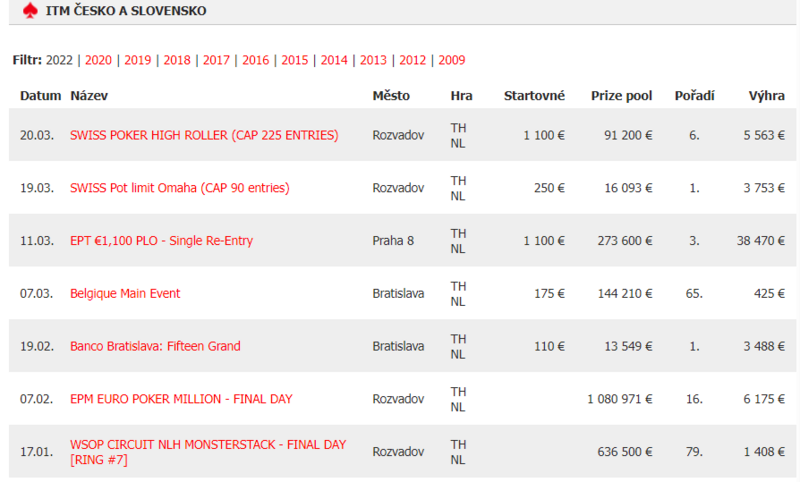Screen dimensions: 800x482
Task: Select the 2018 year filter
Action: (177, 60)
